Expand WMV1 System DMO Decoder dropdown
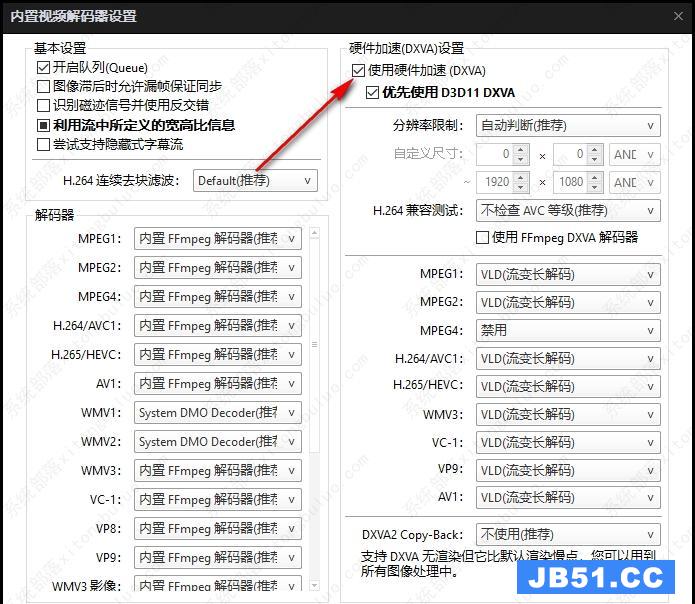 [x=217, y=413]
